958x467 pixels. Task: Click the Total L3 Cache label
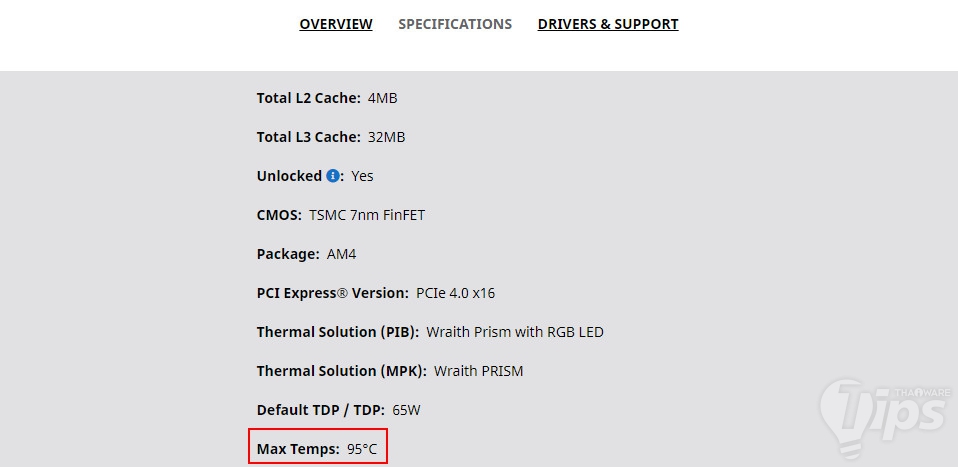[308, 137]
